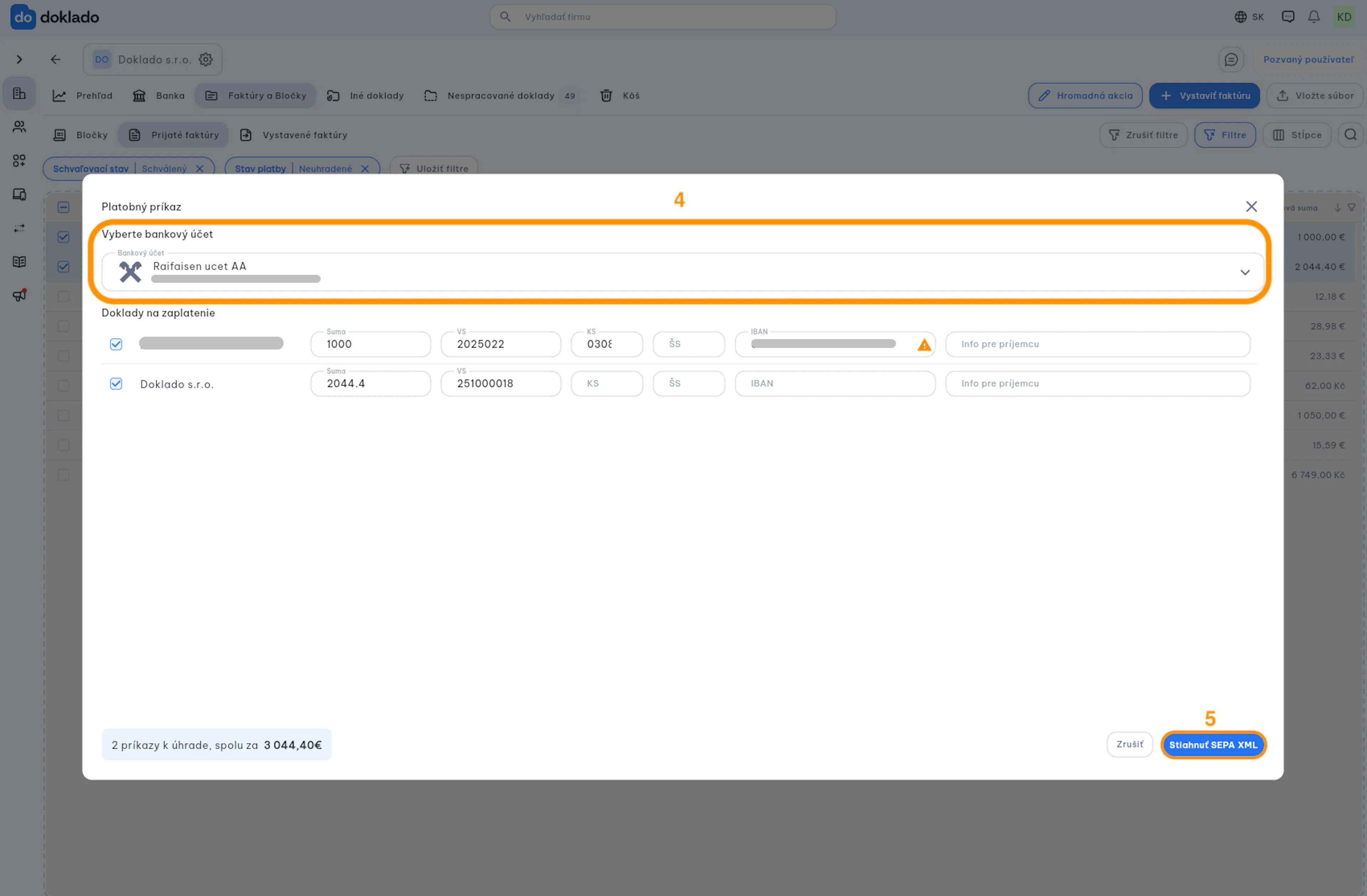1367x896 pixels.
Task: Select the Prijaté faktúry subtab
Action: [173, 135]
